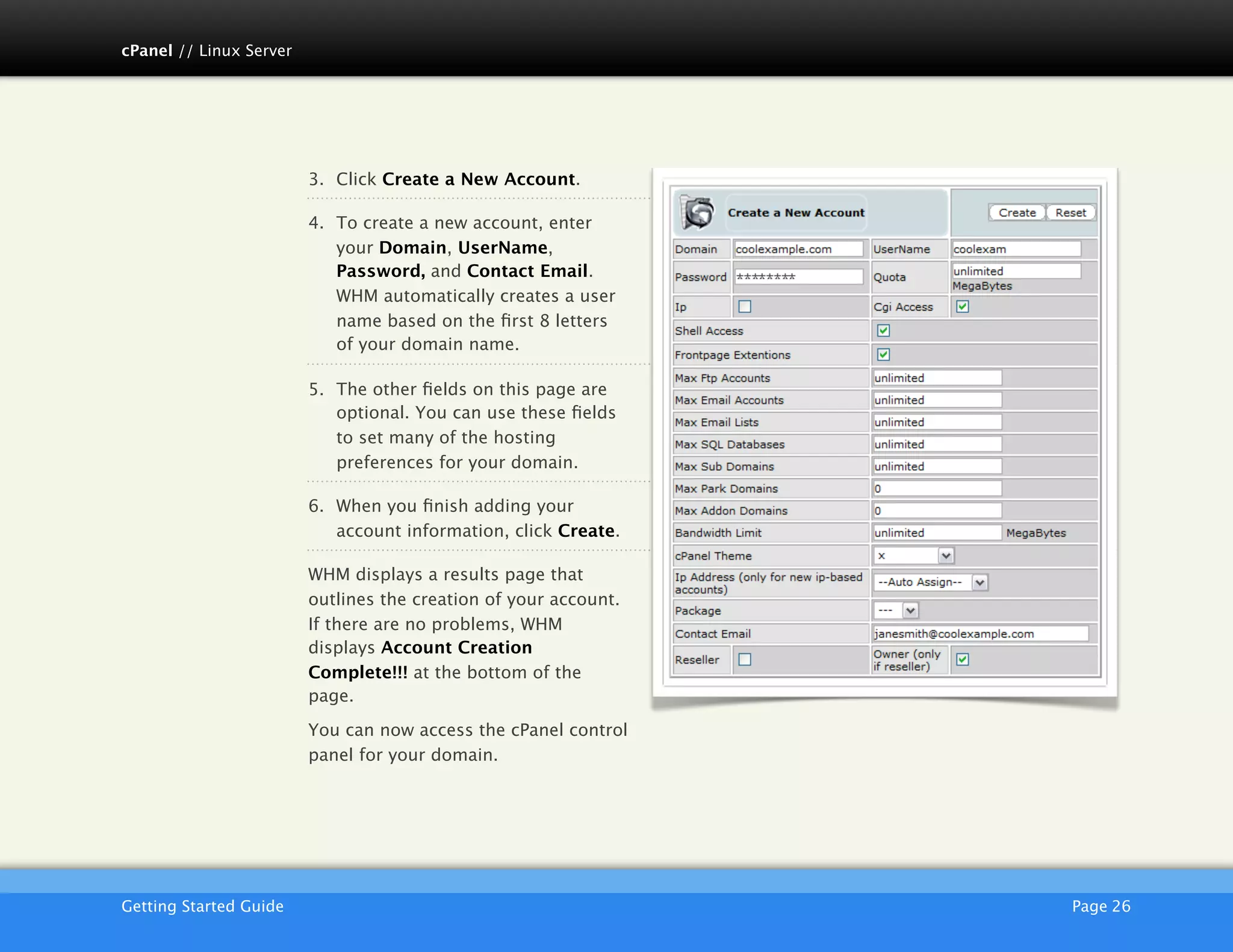The height and width of the screenshot is (952, 1233).
Task: Select the Quota input field
Action: [x=1016, y=271]
